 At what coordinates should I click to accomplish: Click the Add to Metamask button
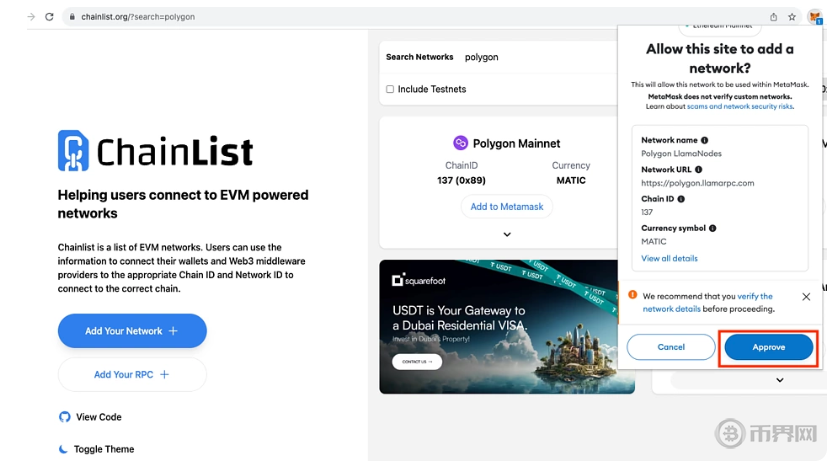point(507,207)
